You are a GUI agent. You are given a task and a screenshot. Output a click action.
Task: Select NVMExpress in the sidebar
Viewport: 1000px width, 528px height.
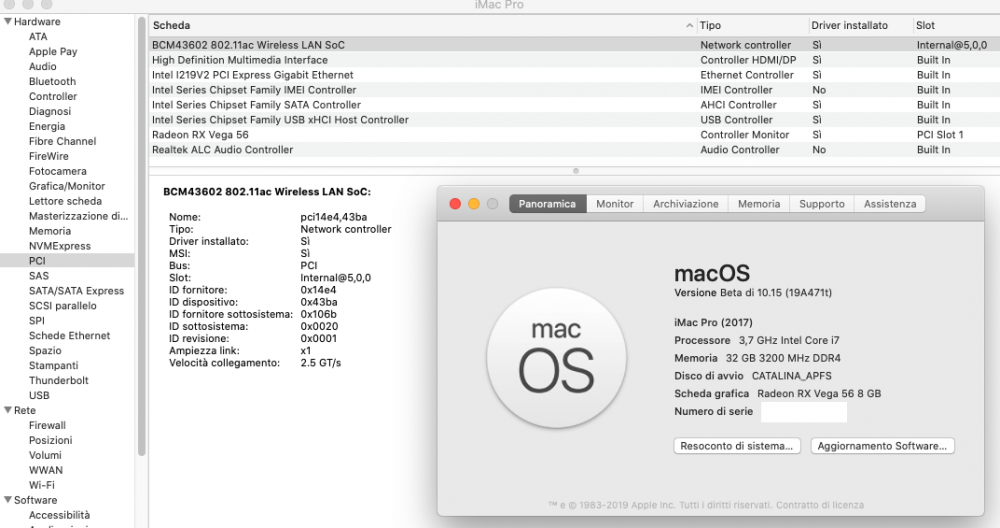[59, 246]
